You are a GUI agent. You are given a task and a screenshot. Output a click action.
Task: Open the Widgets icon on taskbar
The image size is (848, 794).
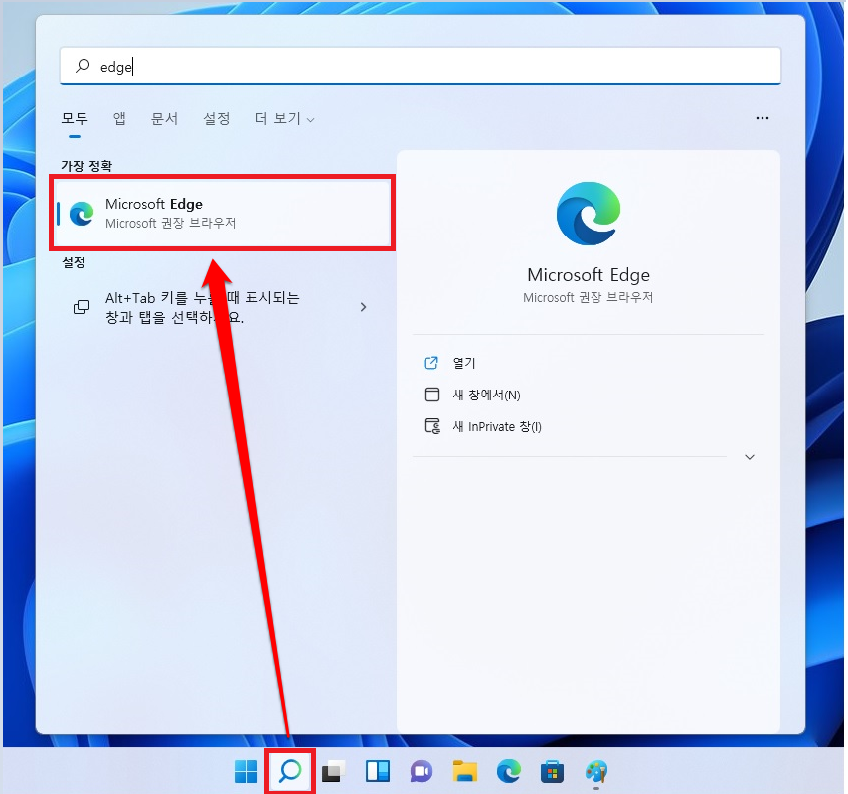click(x=377, y=771)
